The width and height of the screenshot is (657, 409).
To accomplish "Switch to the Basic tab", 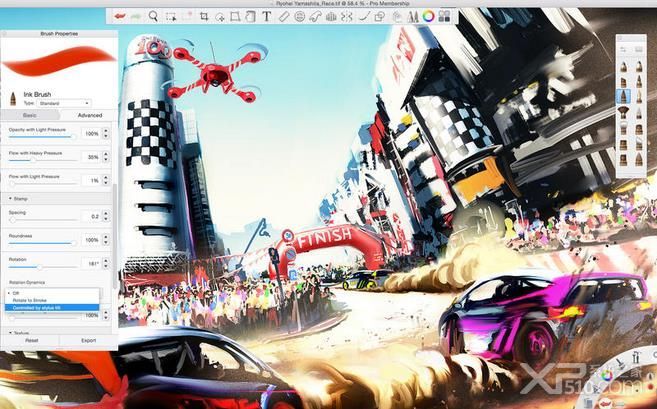I will [30, 115].
